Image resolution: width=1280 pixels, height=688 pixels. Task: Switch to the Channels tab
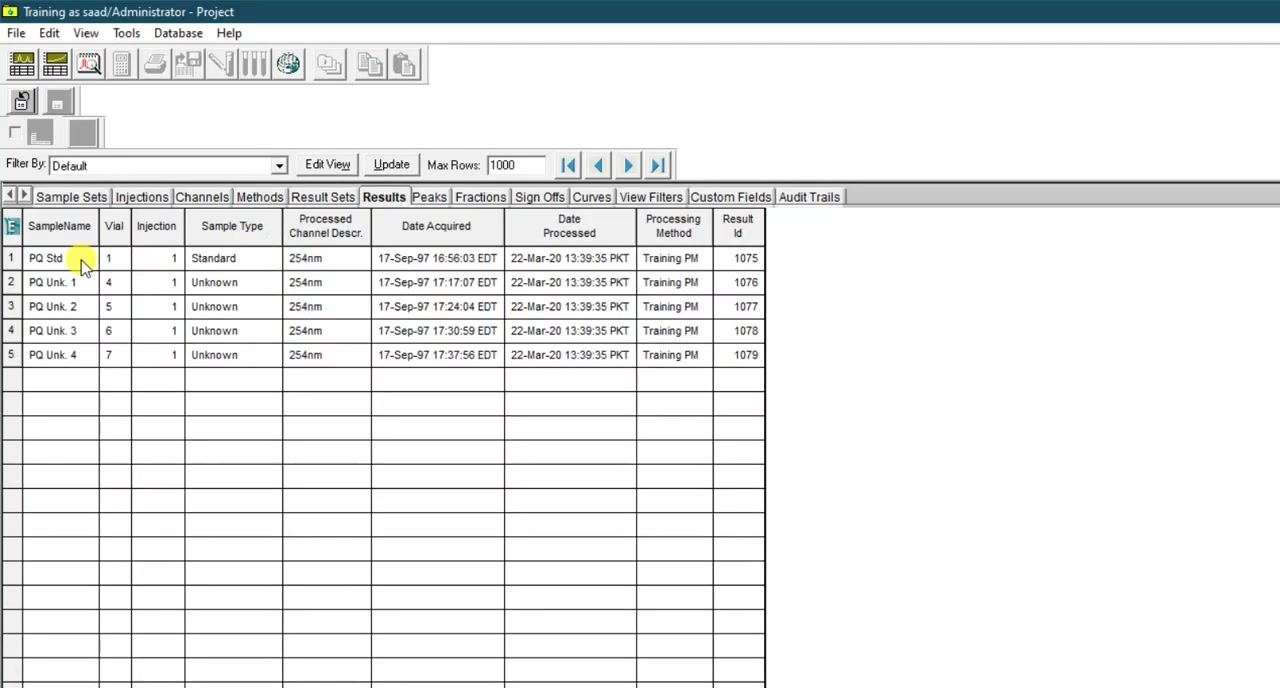tap(202, 197)
